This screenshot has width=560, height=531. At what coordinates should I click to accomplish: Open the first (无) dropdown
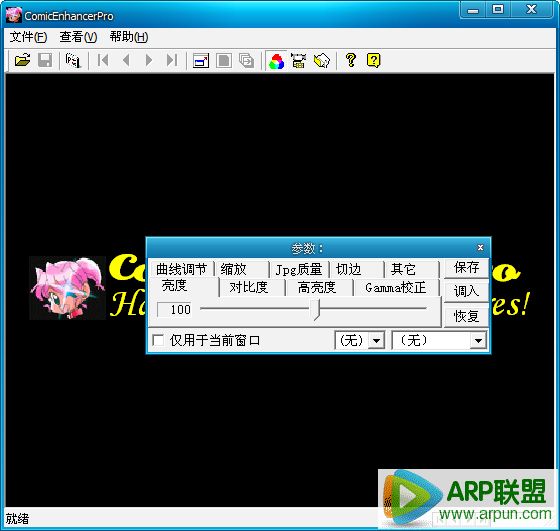(360, 340)
